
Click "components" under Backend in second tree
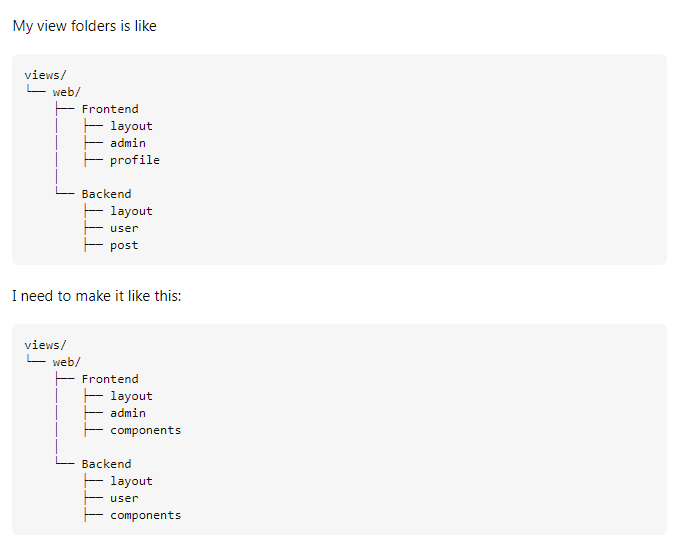pyautogui.click(x=145, y=515)
